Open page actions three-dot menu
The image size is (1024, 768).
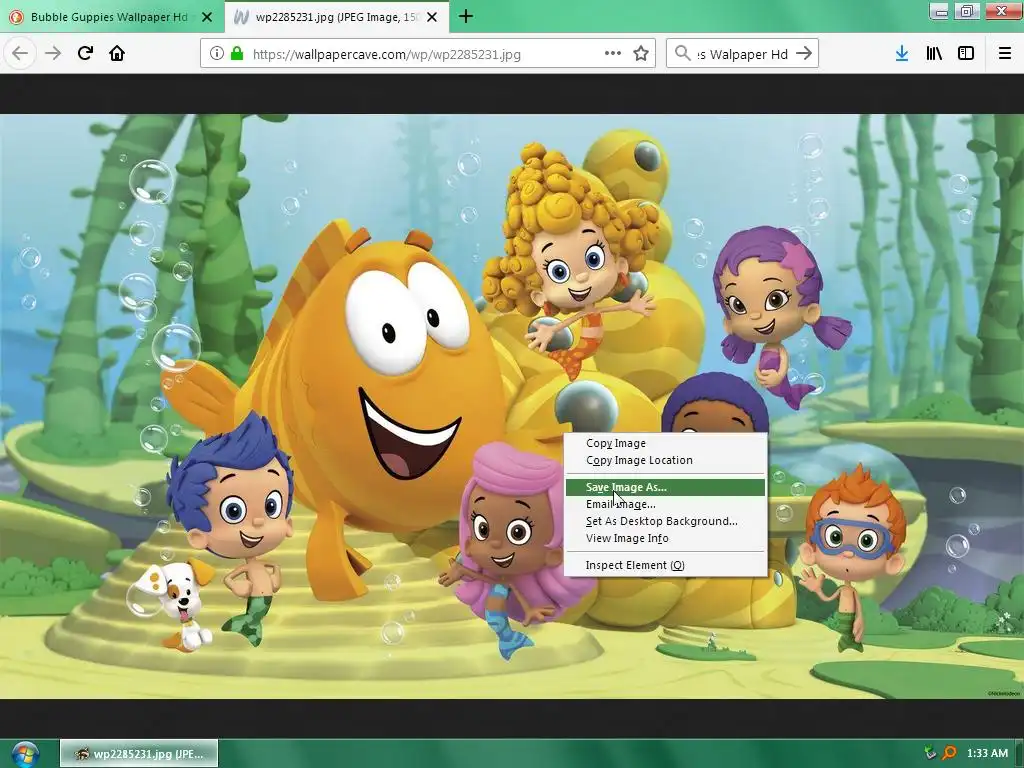click(x=613, y=53)
